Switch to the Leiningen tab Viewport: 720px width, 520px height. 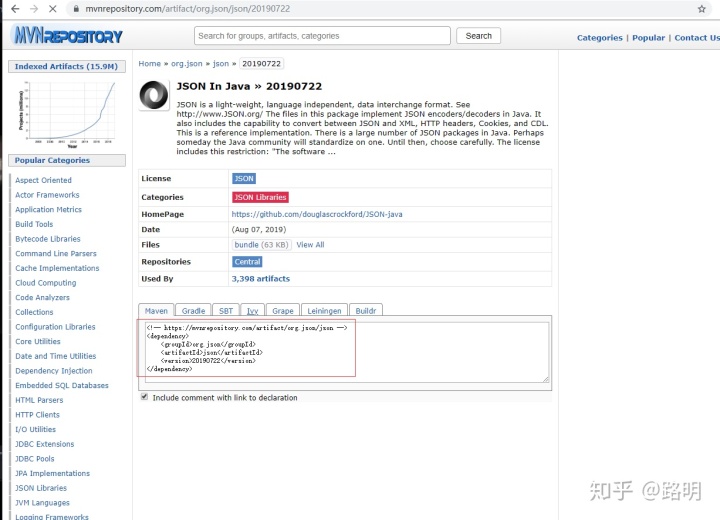click(324, 311)
